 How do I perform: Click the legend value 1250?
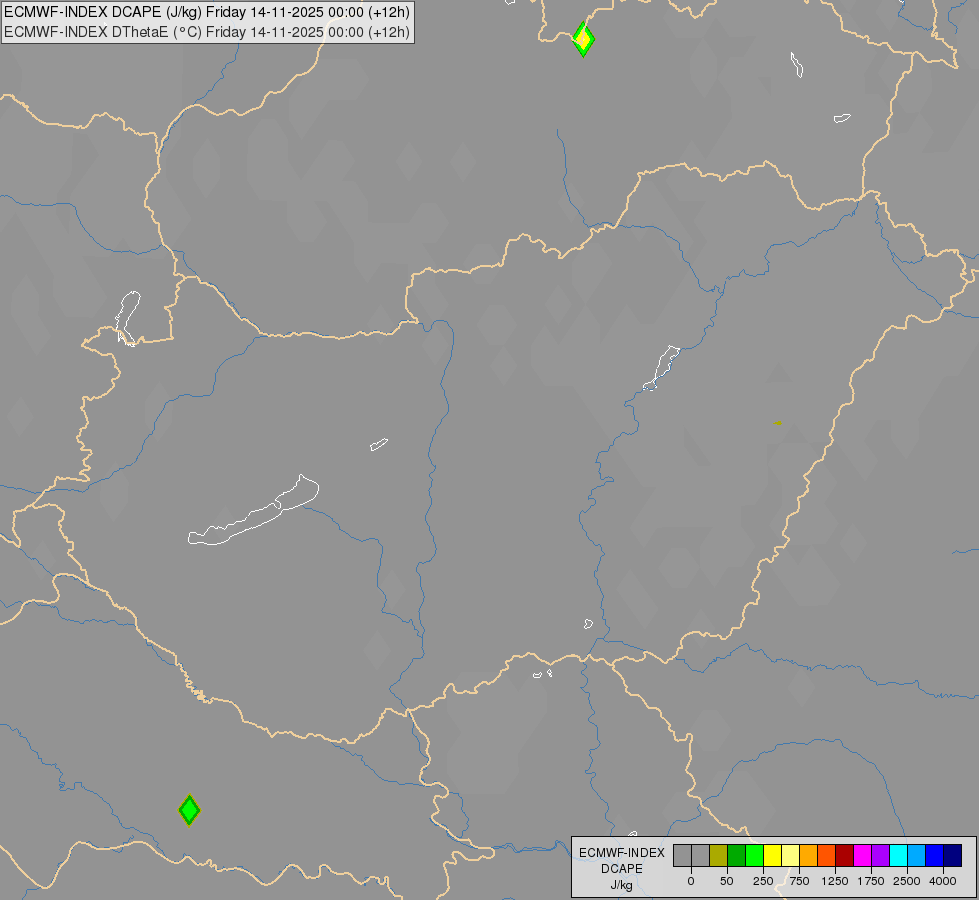835,881
